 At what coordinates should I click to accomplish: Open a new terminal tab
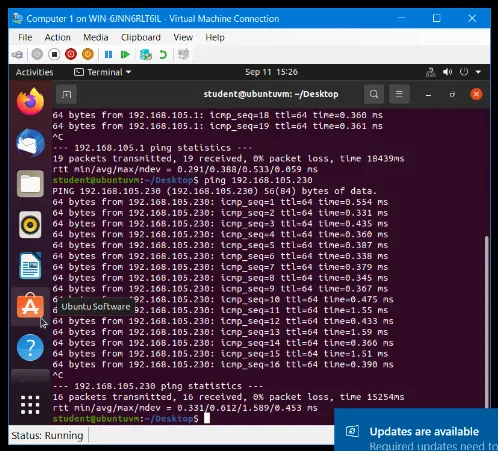67,94
